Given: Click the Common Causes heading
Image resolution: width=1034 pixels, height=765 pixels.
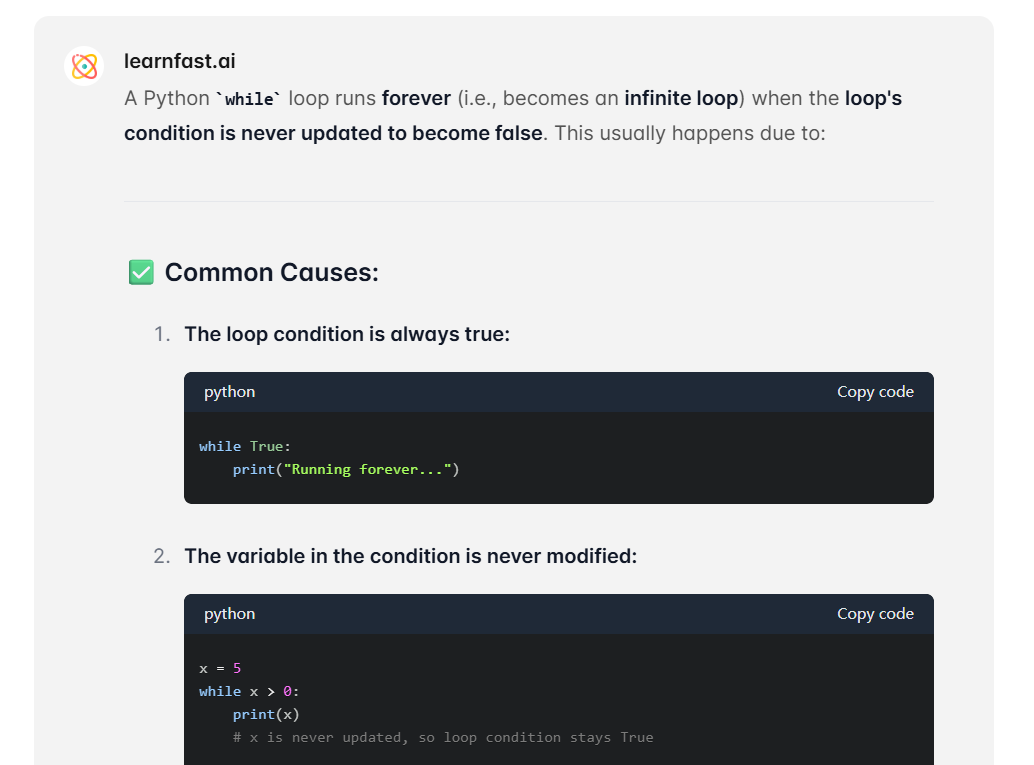Looking at the screenshot, I should (272, 272).
